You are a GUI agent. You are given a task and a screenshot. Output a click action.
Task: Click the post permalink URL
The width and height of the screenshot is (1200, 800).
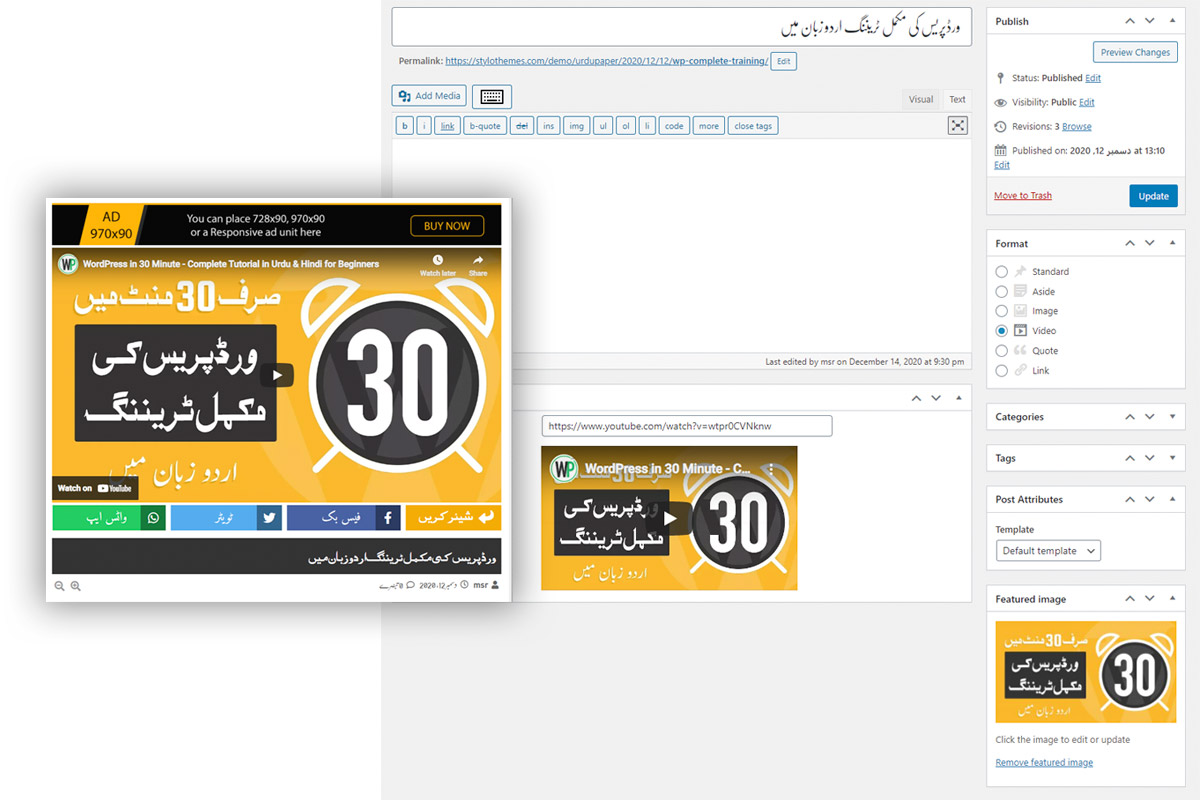click(607, 61)
